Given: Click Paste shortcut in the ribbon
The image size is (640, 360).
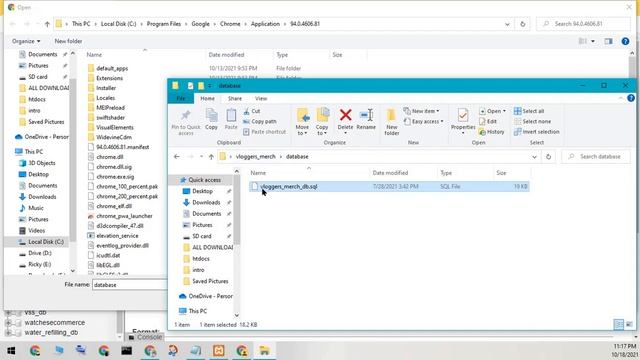Looking at the screenshot, I should point(264,132).
